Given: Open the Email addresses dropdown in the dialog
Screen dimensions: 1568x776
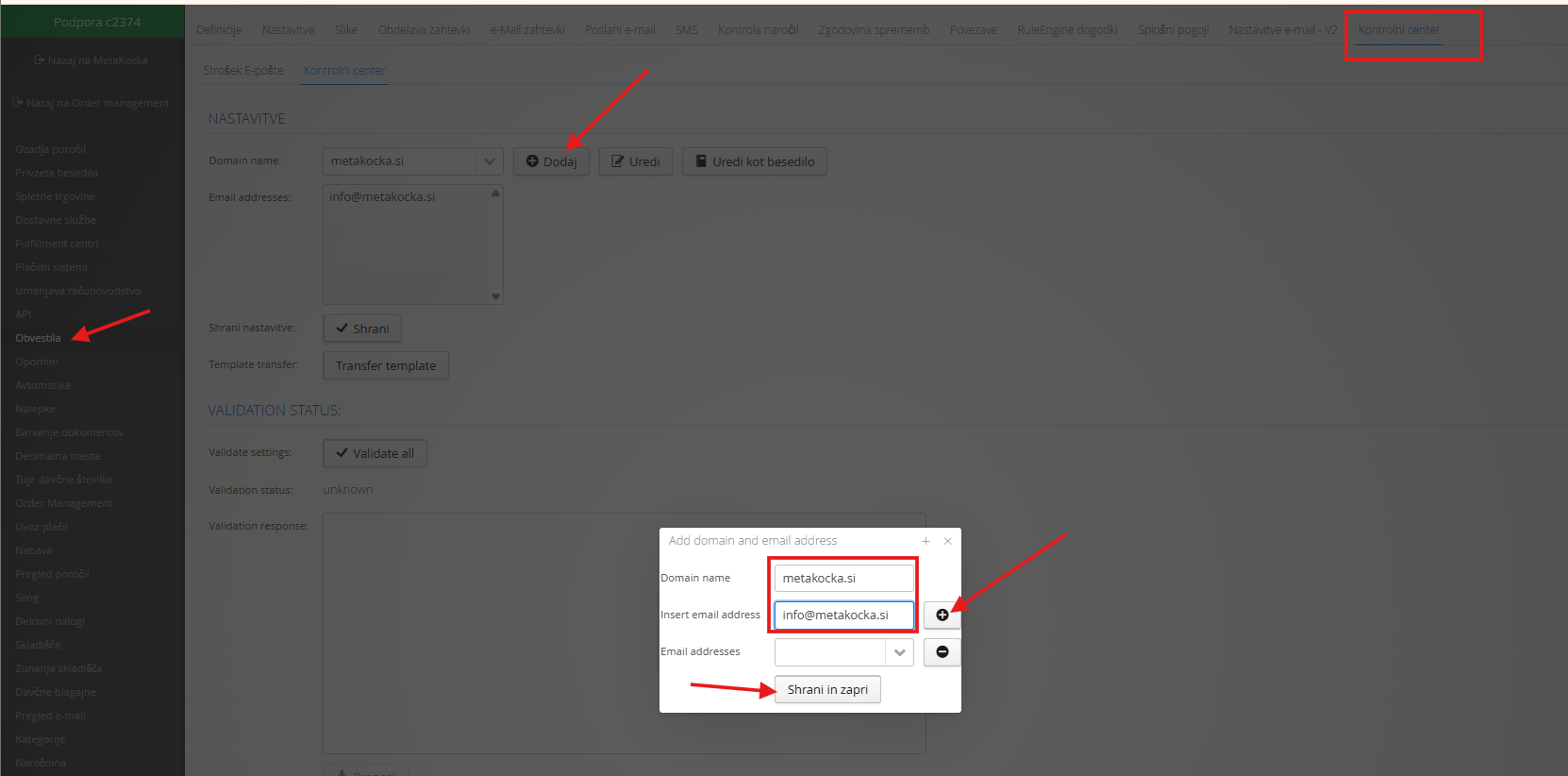Looking at the screenshot, I should pyautogui.click(x=899, y=652).
